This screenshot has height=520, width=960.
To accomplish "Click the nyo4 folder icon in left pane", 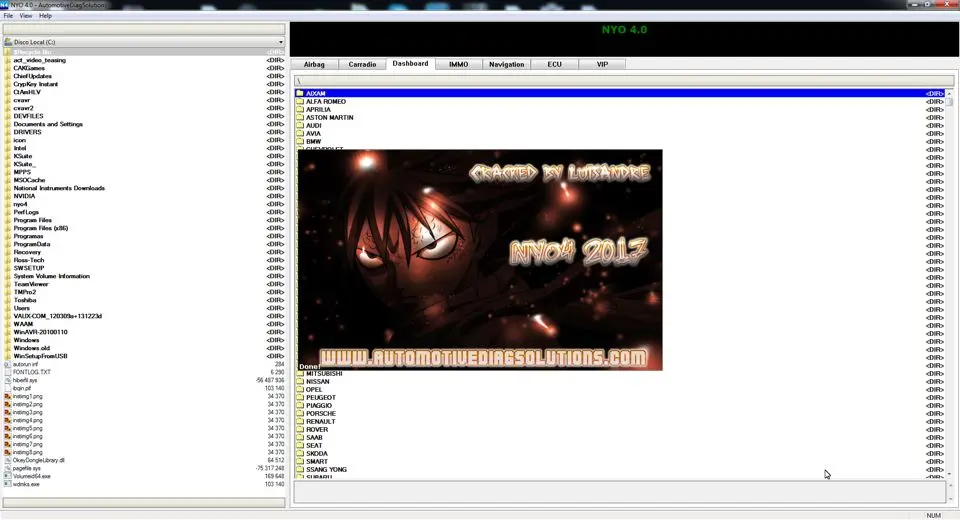I will pos(7,204).
